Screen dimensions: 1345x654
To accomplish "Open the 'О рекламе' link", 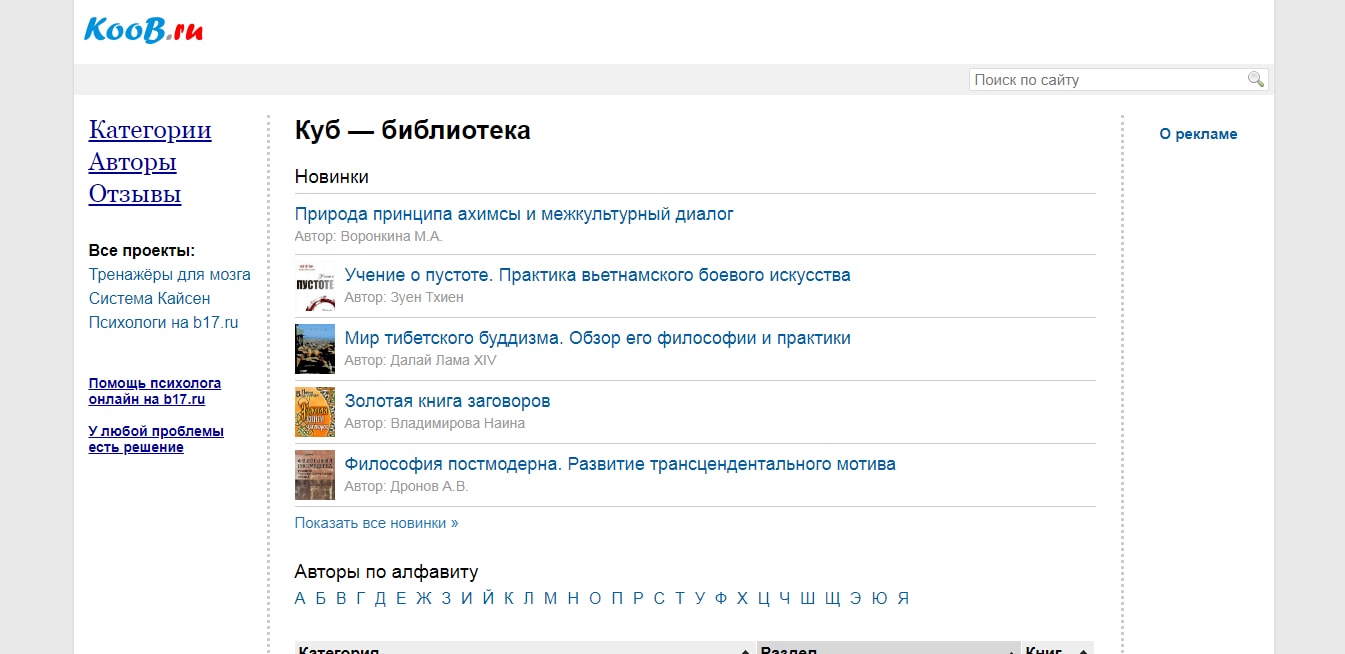I will coord(1198,134).
